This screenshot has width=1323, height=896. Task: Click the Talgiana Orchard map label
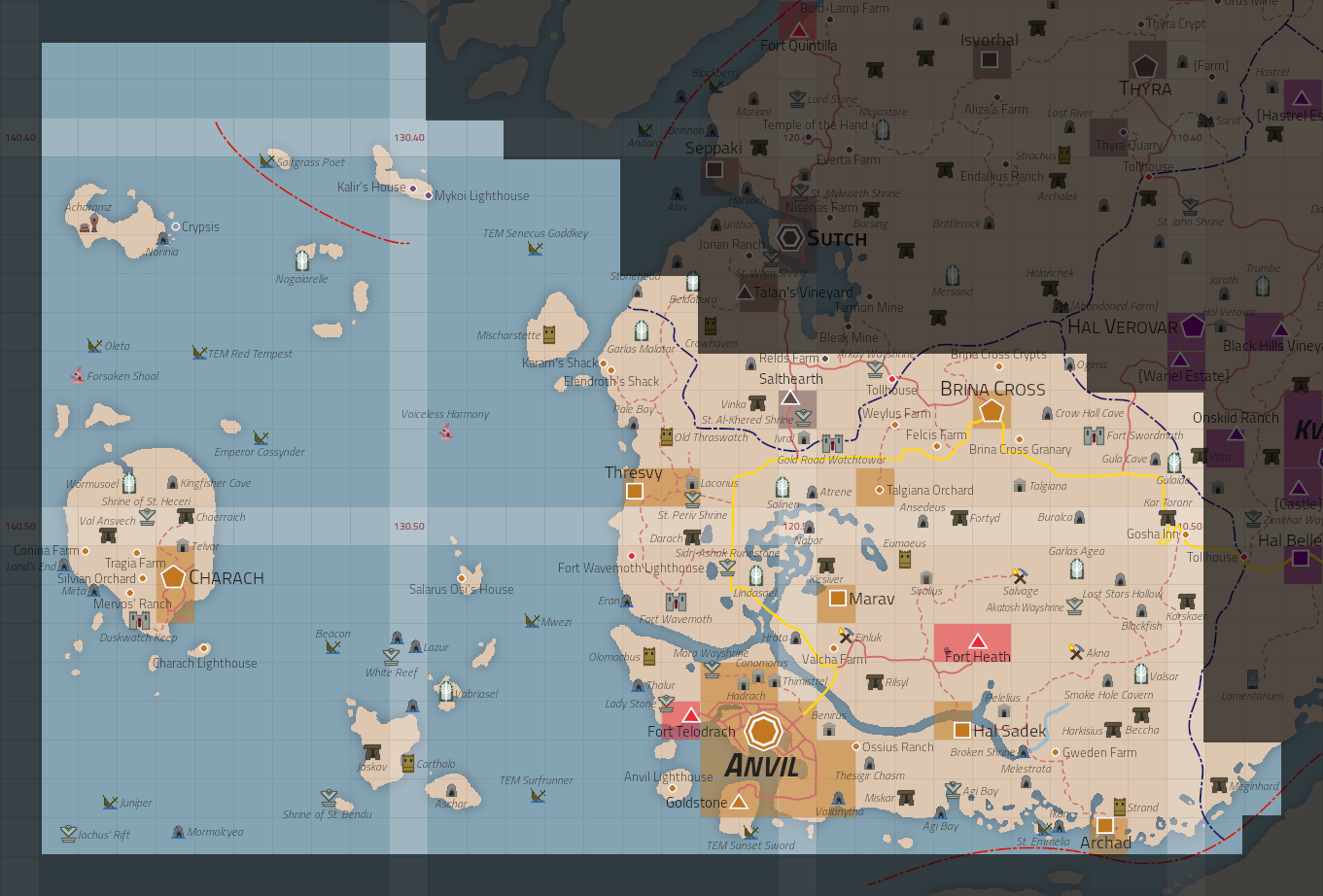tap(930, 491)
